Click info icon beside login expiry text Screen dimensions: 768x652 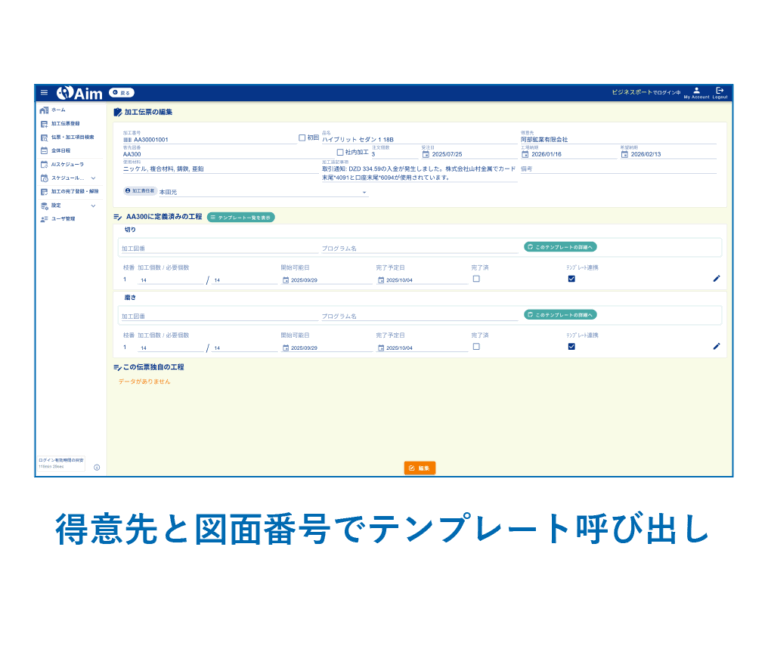pos(97,467)
